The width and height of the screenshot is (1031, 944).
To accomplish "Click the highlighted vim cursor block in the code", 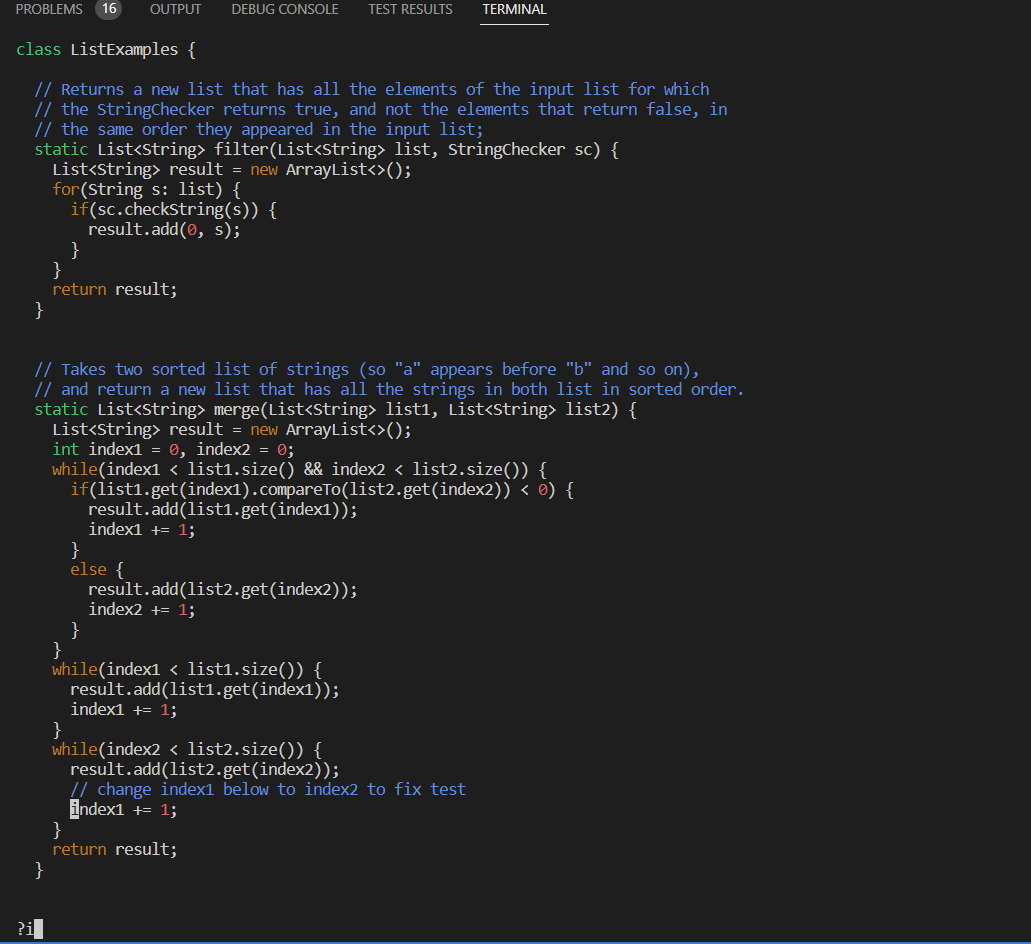I will pos(74,809).
